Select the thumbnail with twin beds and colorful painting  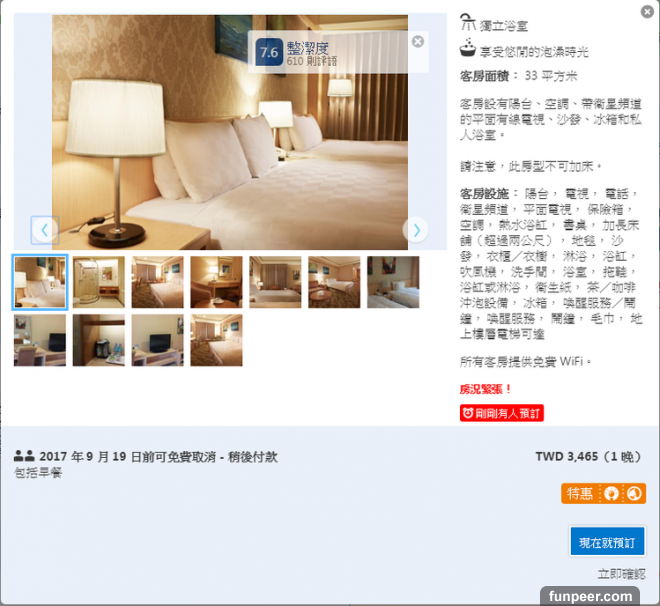393,282
